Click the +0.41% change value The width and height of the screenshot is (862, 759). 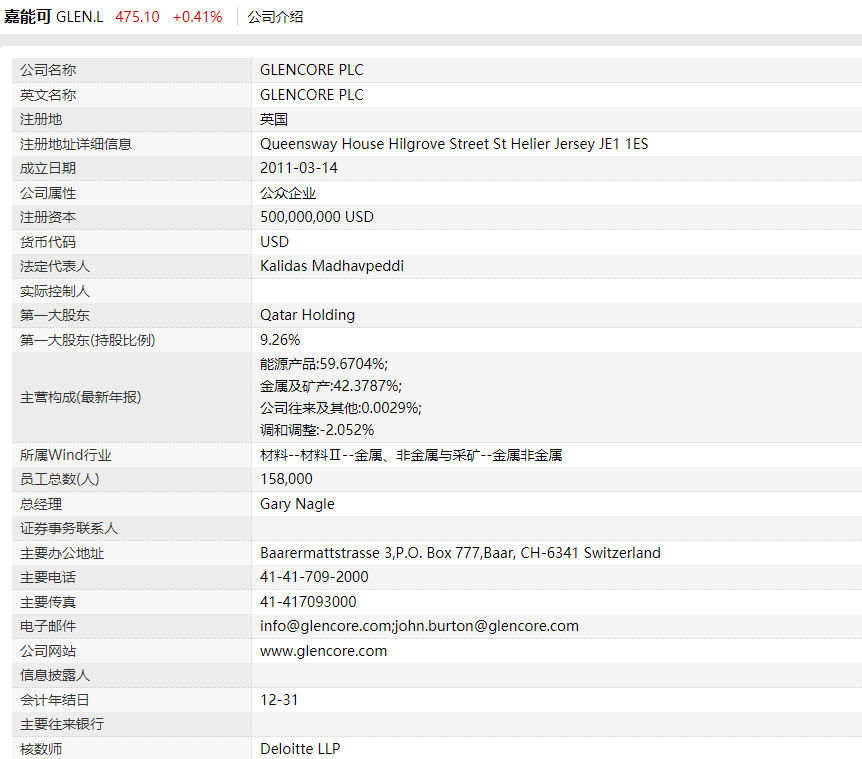tap(197, 17)
